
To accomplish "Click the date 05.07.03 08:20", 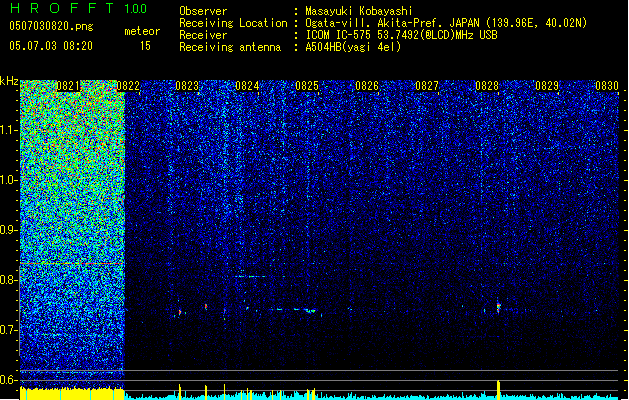I will click(51, 46).
